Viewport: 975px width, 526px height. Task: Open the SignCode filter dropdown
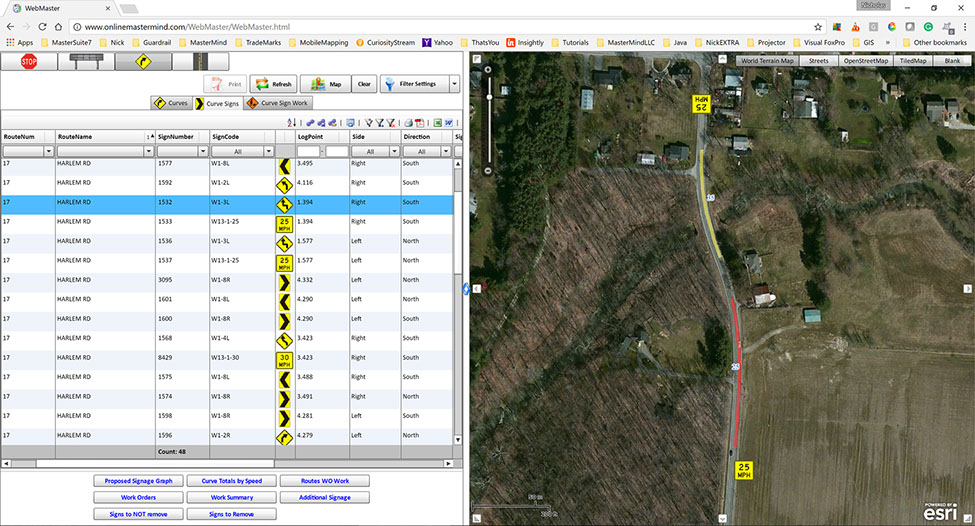pos(268,152)
